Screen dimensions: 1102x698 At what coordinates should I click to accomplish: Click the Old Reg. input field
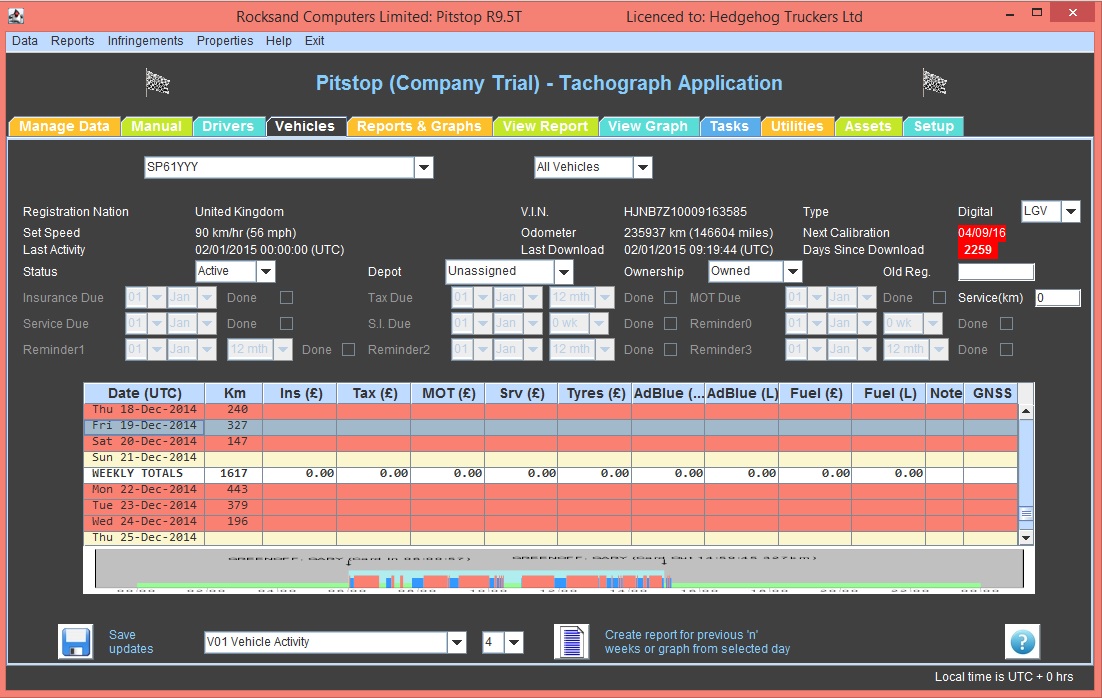[996, 272]
